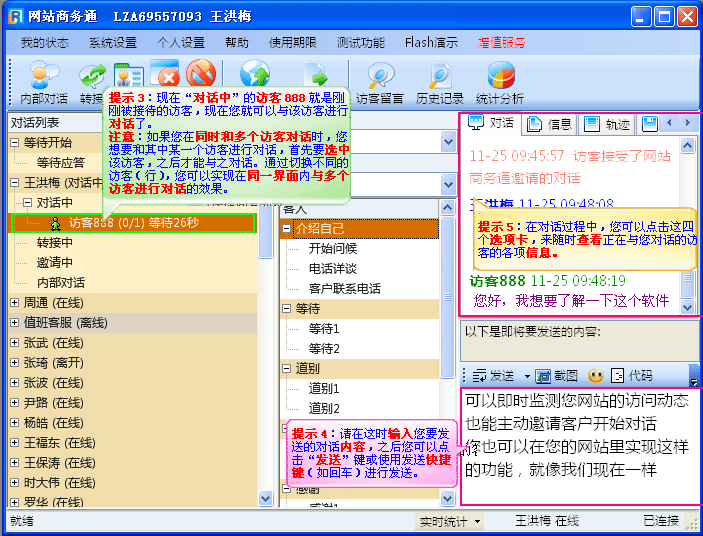The image size is (703, 536).
Task: Expand the 周通 (在线) tree node
Action: (x=15, y=302)
